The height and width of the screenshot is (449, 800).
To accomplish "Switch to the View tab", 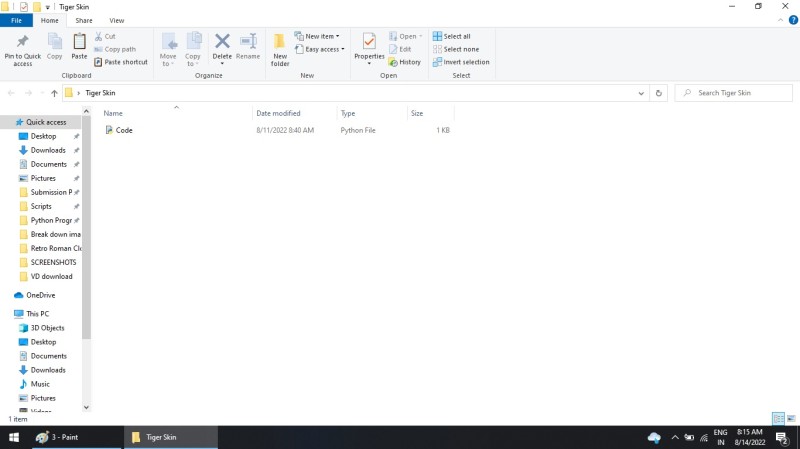I will (116, 20).
